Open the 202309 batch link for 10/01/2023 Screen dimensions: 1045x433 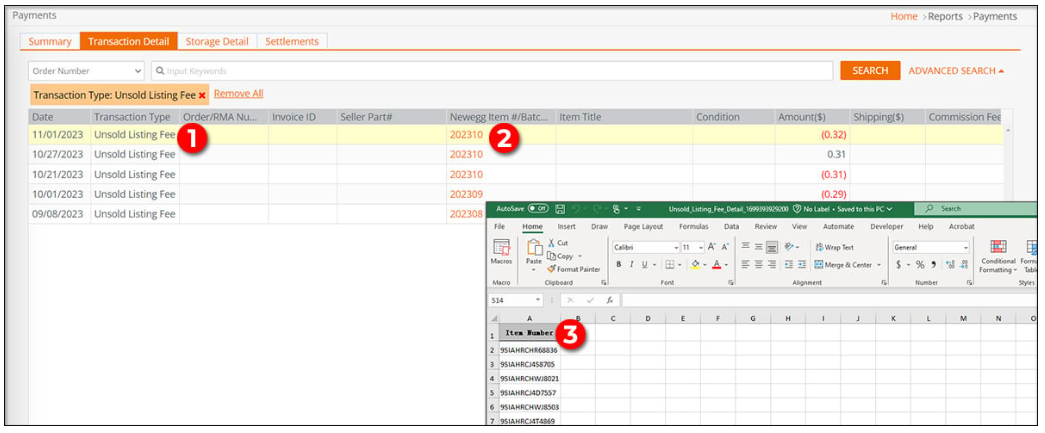(467, 195)
